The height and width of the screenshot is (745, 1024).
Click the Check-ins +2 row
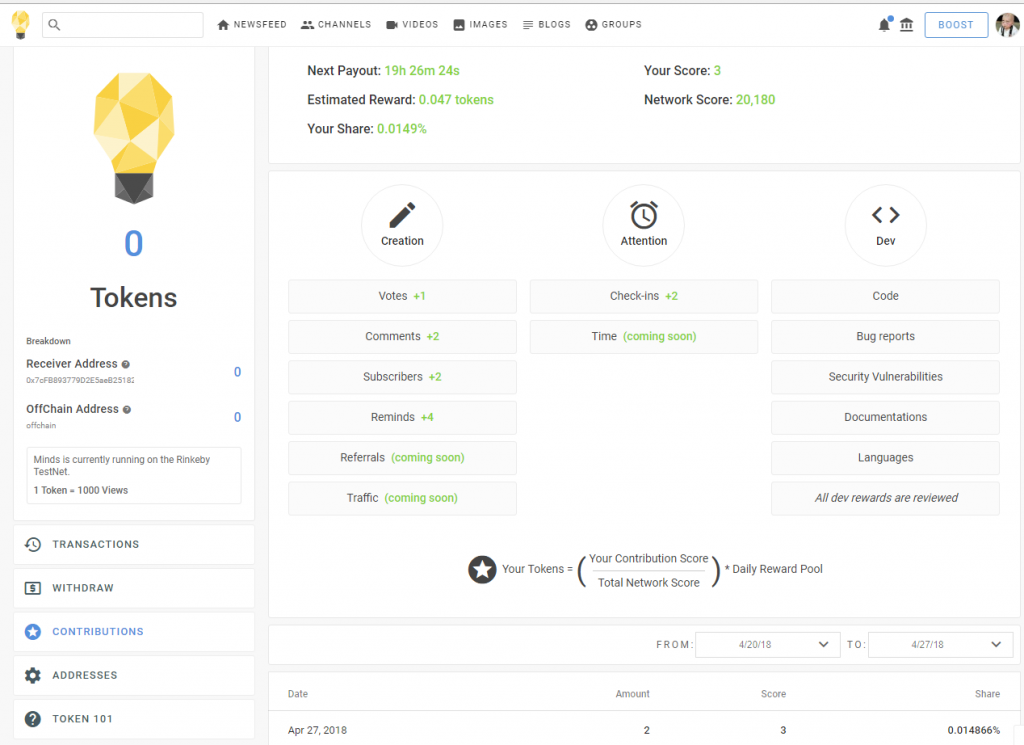[x=644, y=296]
